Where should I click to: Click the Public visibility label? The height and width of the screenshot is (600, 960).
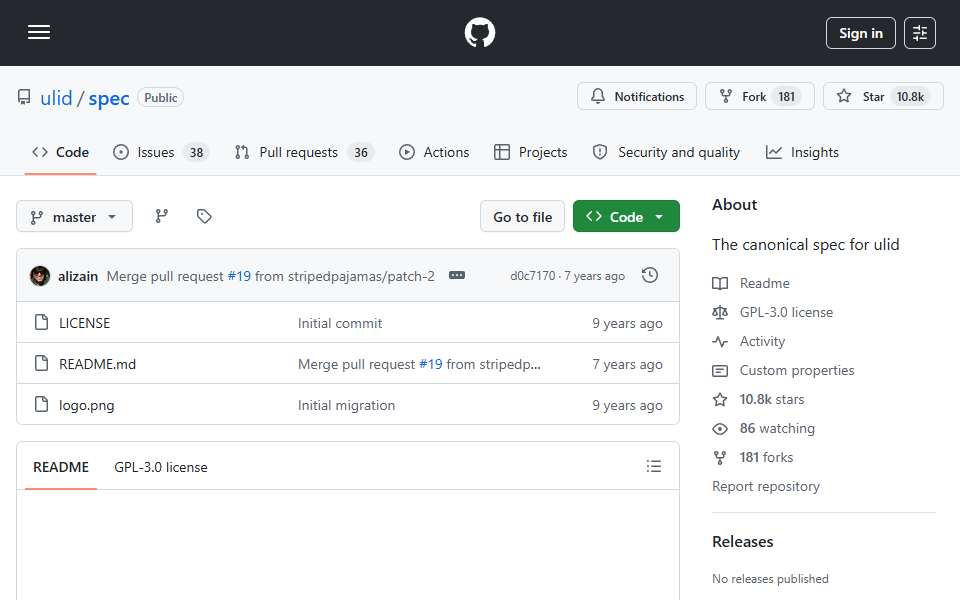(160, 97)
